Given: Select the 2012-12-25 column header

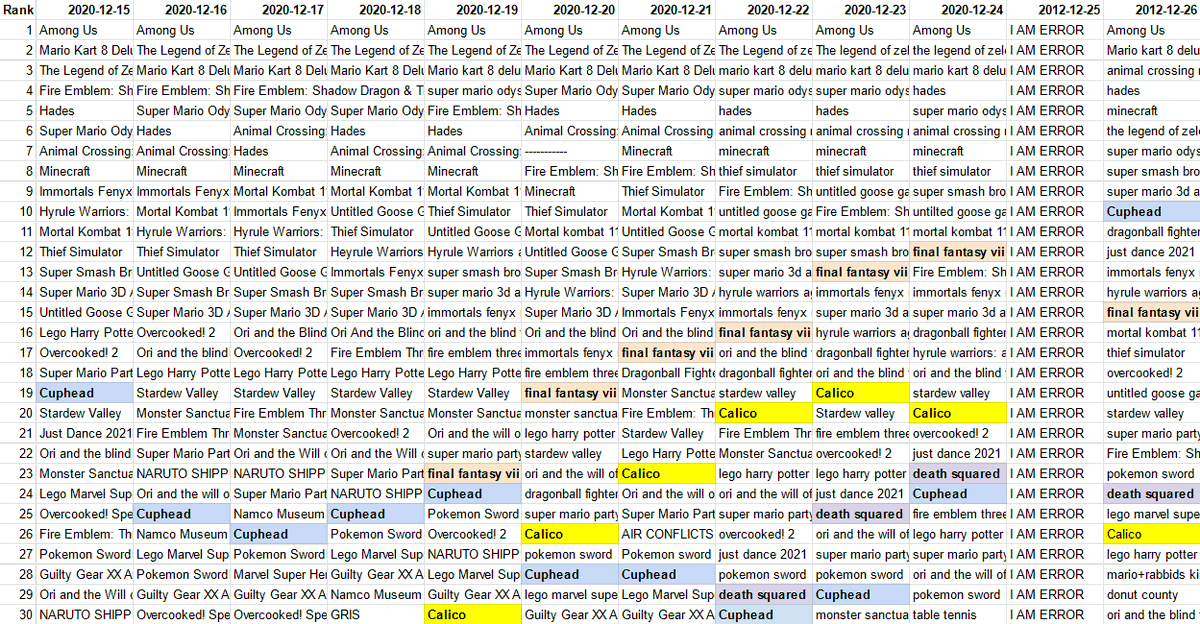Looking at the screenshot, I should click(x=1055, y=10).
